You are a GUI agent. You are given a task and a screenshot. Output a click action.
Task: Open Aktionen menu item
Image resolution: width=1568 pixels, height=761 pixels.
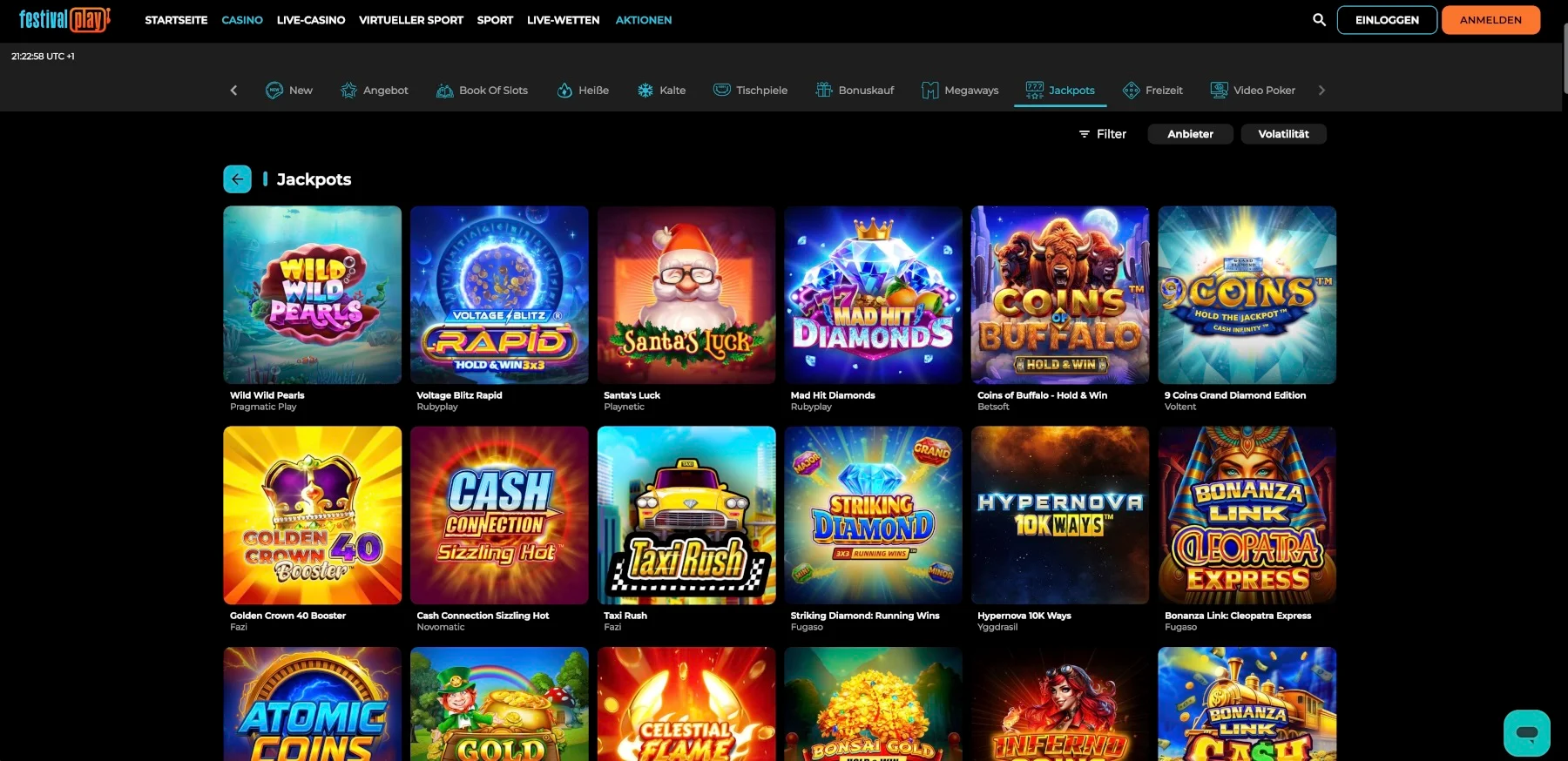click(644, 20)
